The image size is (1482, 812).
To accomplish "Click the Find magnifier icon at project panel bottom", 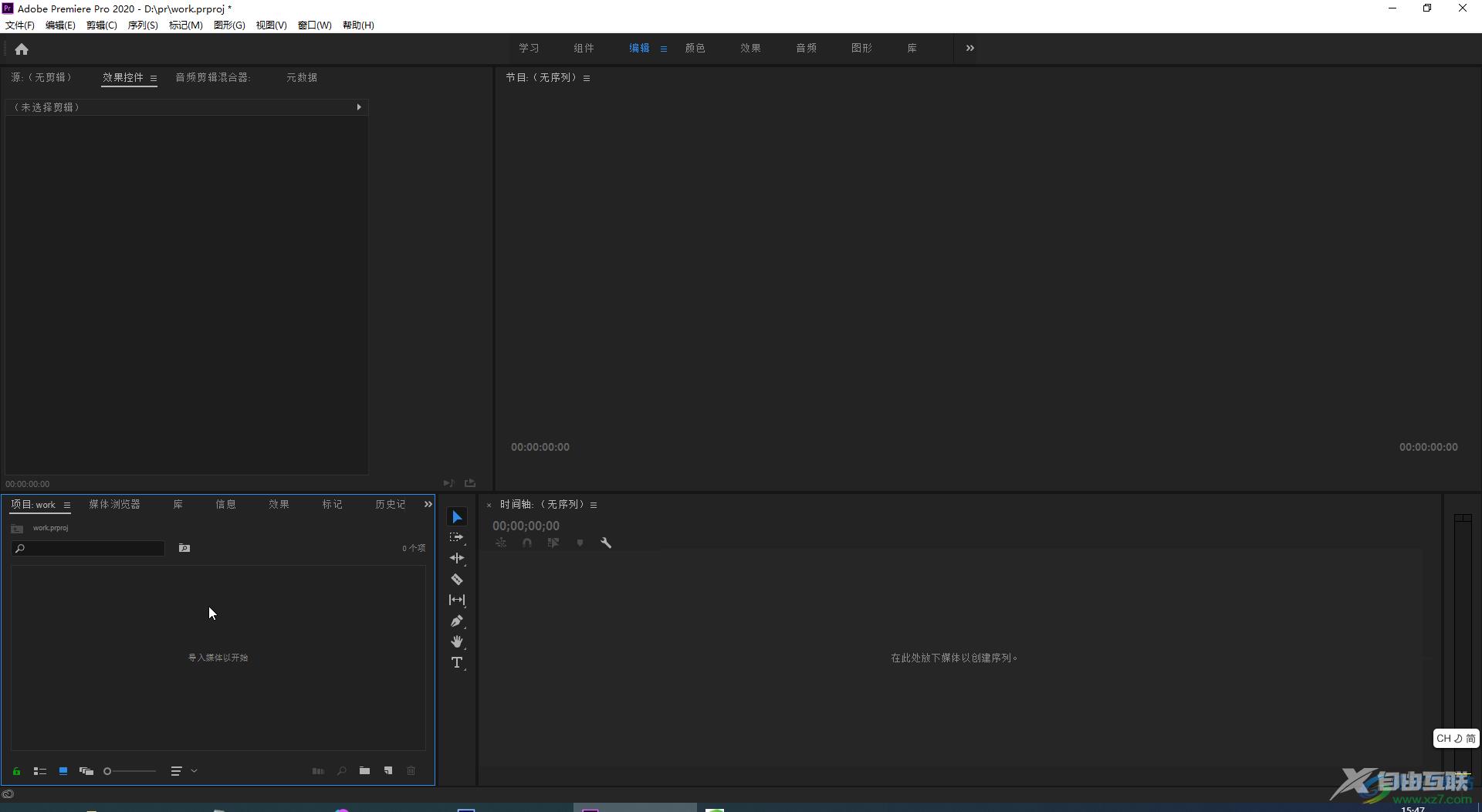I will 341,770.
